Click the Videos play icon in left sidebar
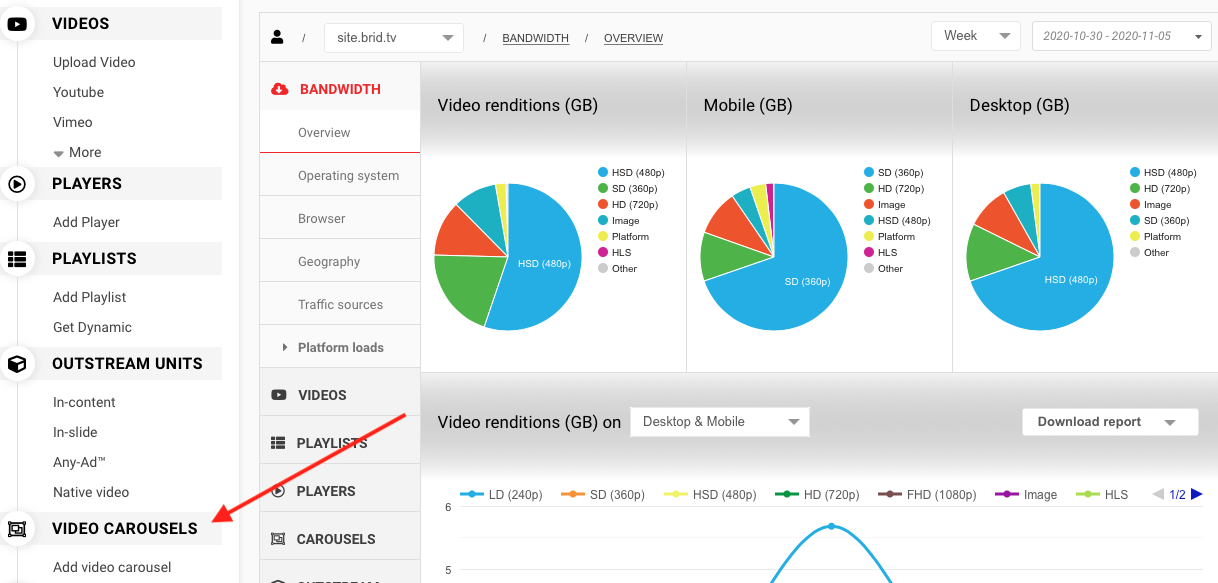1218x583 pixels. pyautogui.click(x=17, y=23)
